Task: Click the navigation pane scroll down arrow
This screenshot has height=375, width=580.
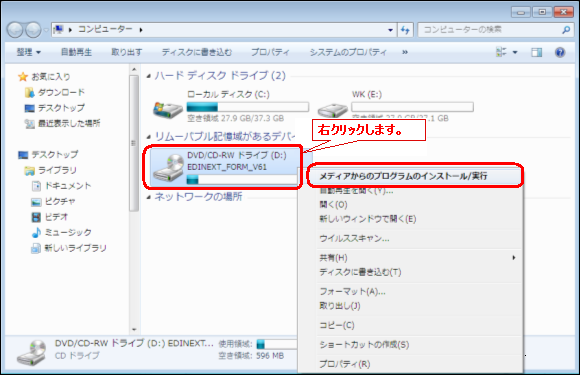Action: click(x=134, y=330)
